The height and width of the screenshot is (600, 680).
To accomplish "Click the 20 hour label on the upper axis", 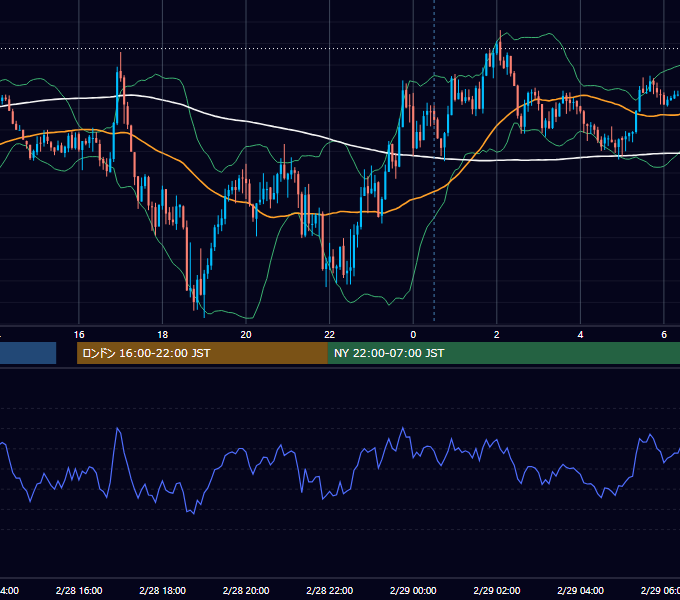I will point(246,335).
